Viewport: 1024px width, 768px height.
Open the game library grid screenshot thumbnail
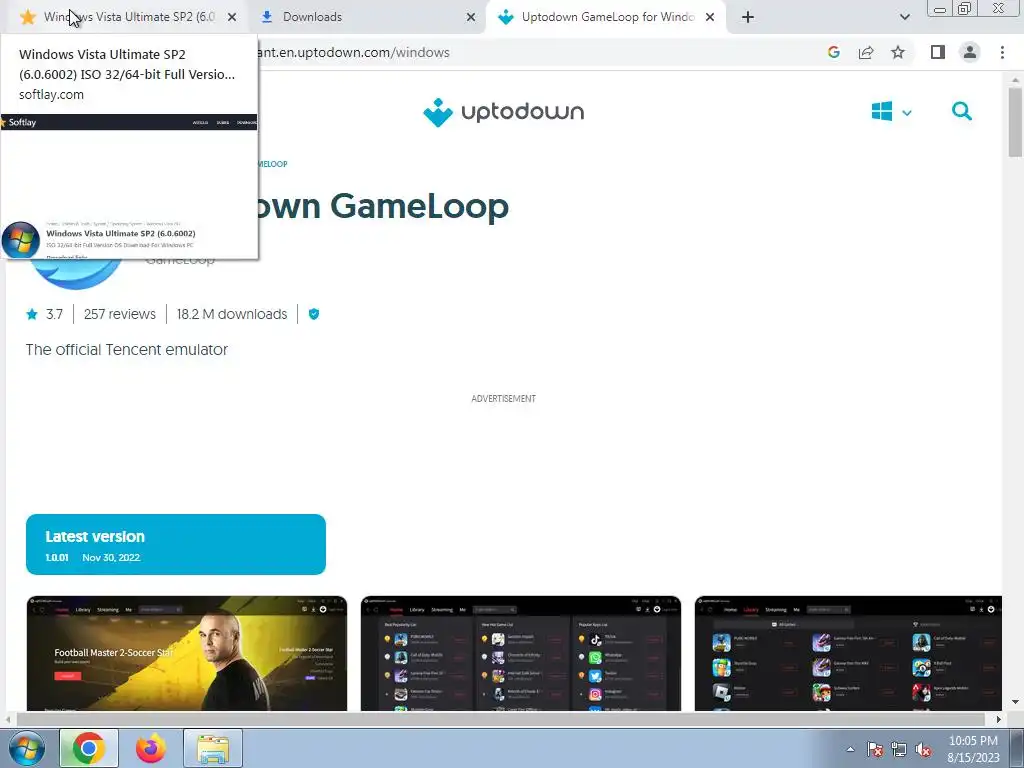point(848,653)
